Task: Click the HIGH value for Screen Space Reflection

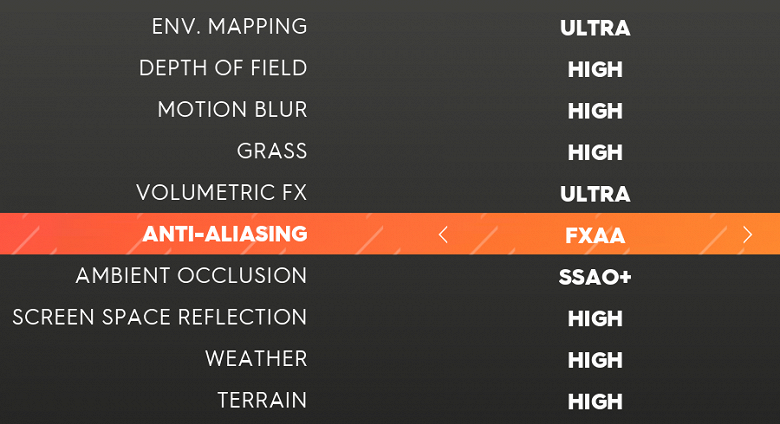Action: [x=595, y=319]
